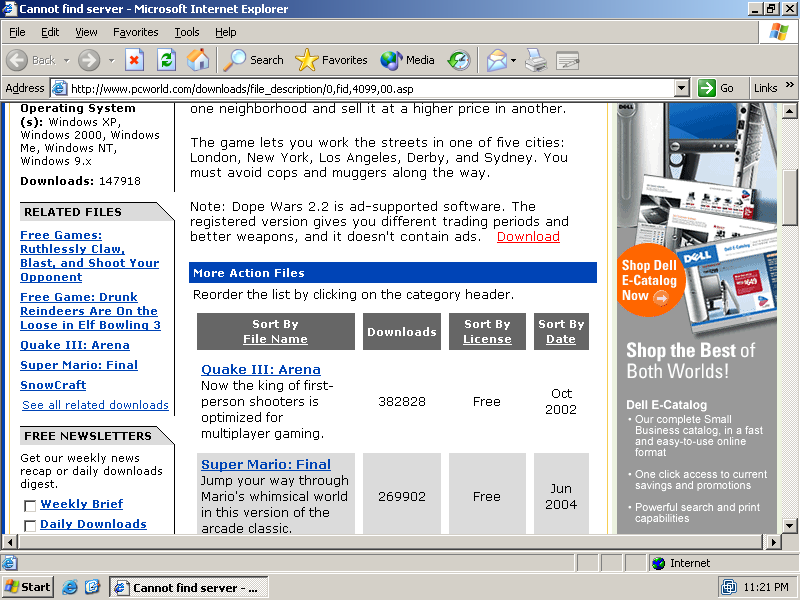Image resolution: width=800 pixels, height=600 pixels.
Task: Click Cannot find server taskbar button
Action: click(189, 588)
